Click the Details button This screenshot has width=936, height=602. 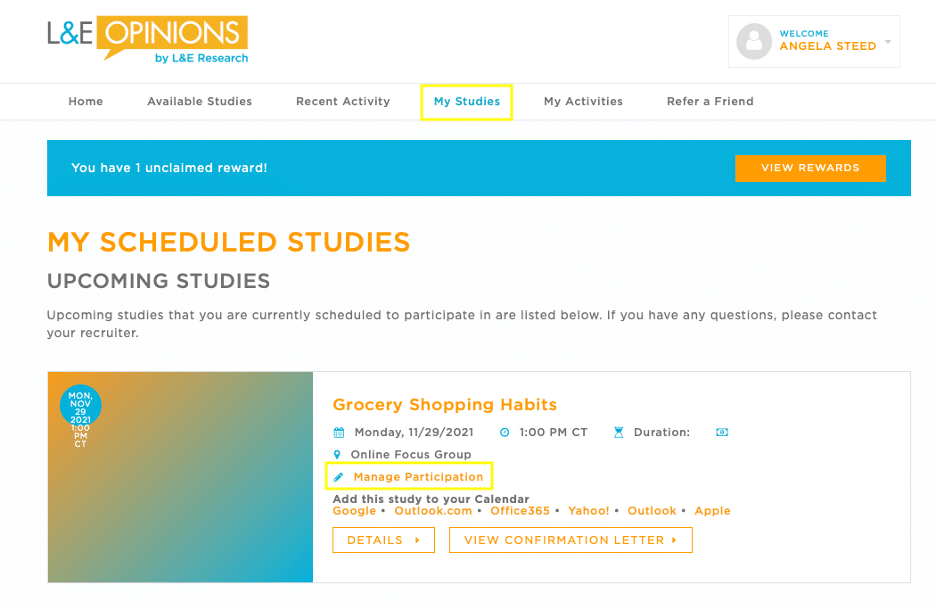click(383, 540)
